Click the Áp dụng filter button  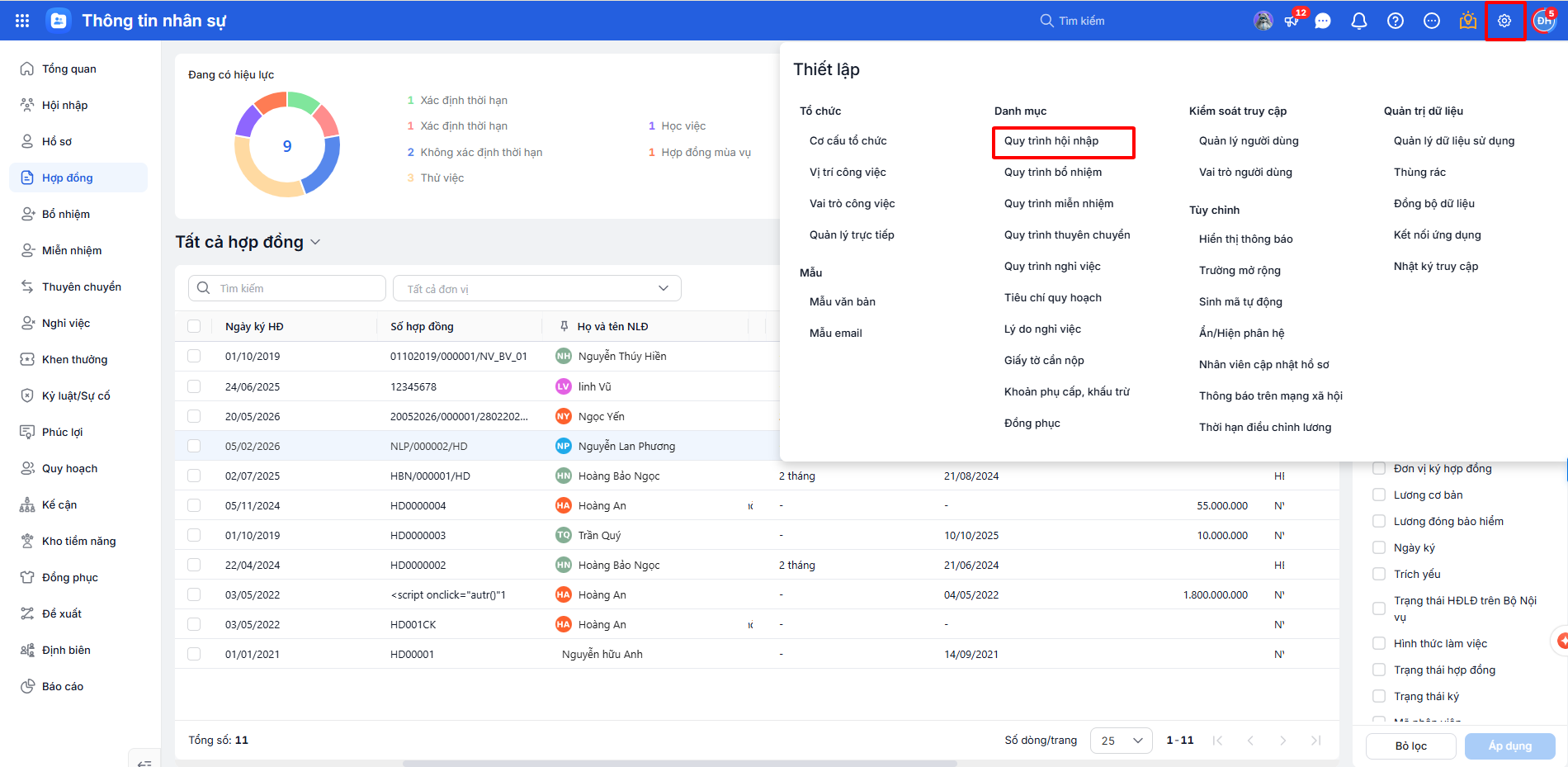1510,746
